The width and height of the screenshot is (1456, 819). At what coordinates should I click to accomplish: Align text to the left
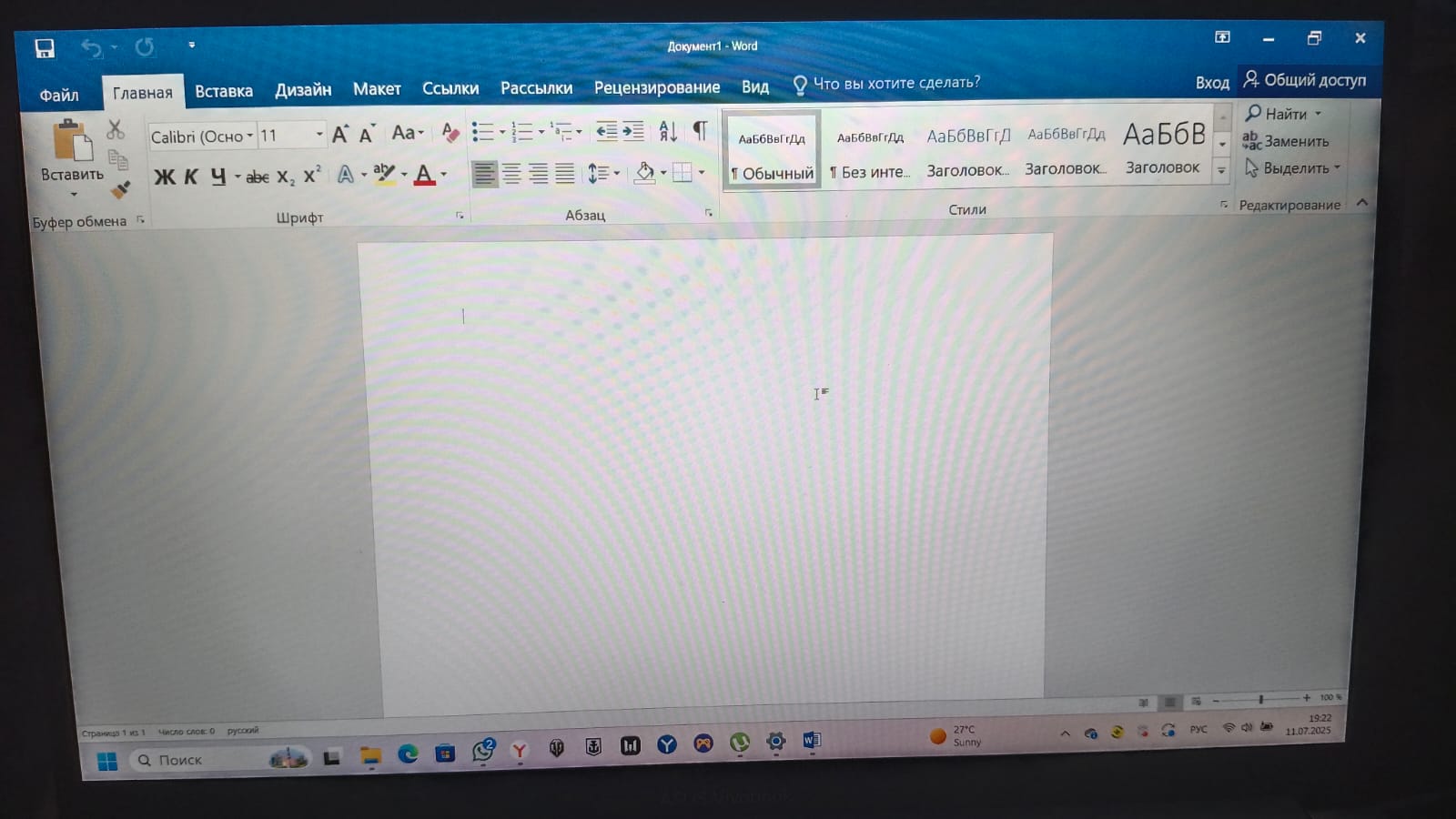(x=485, y=174)
